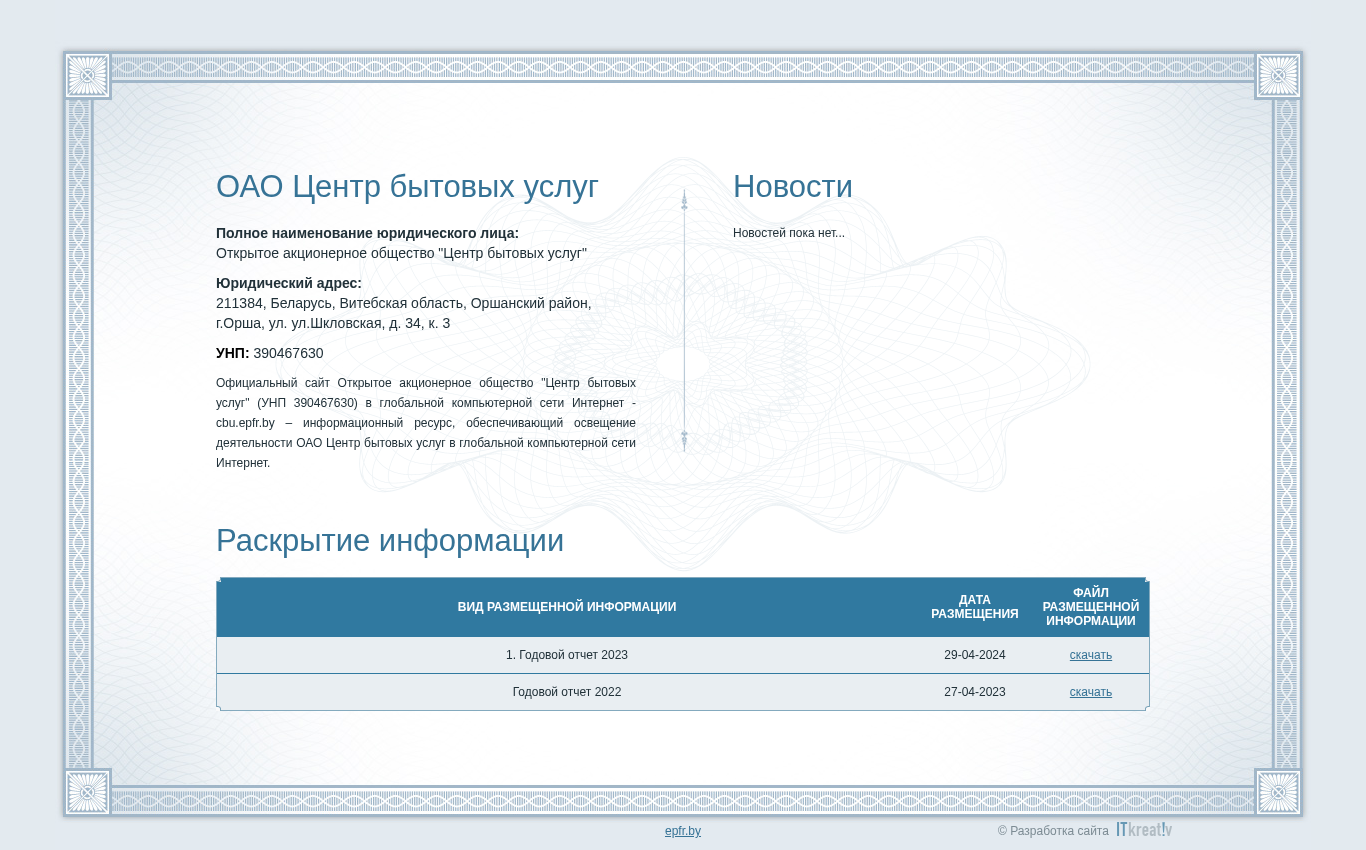Click the © Разработка сайта footer text
Viewport: 1366px width, 850px height.
pyautogui.click(x=1053, y=831)
